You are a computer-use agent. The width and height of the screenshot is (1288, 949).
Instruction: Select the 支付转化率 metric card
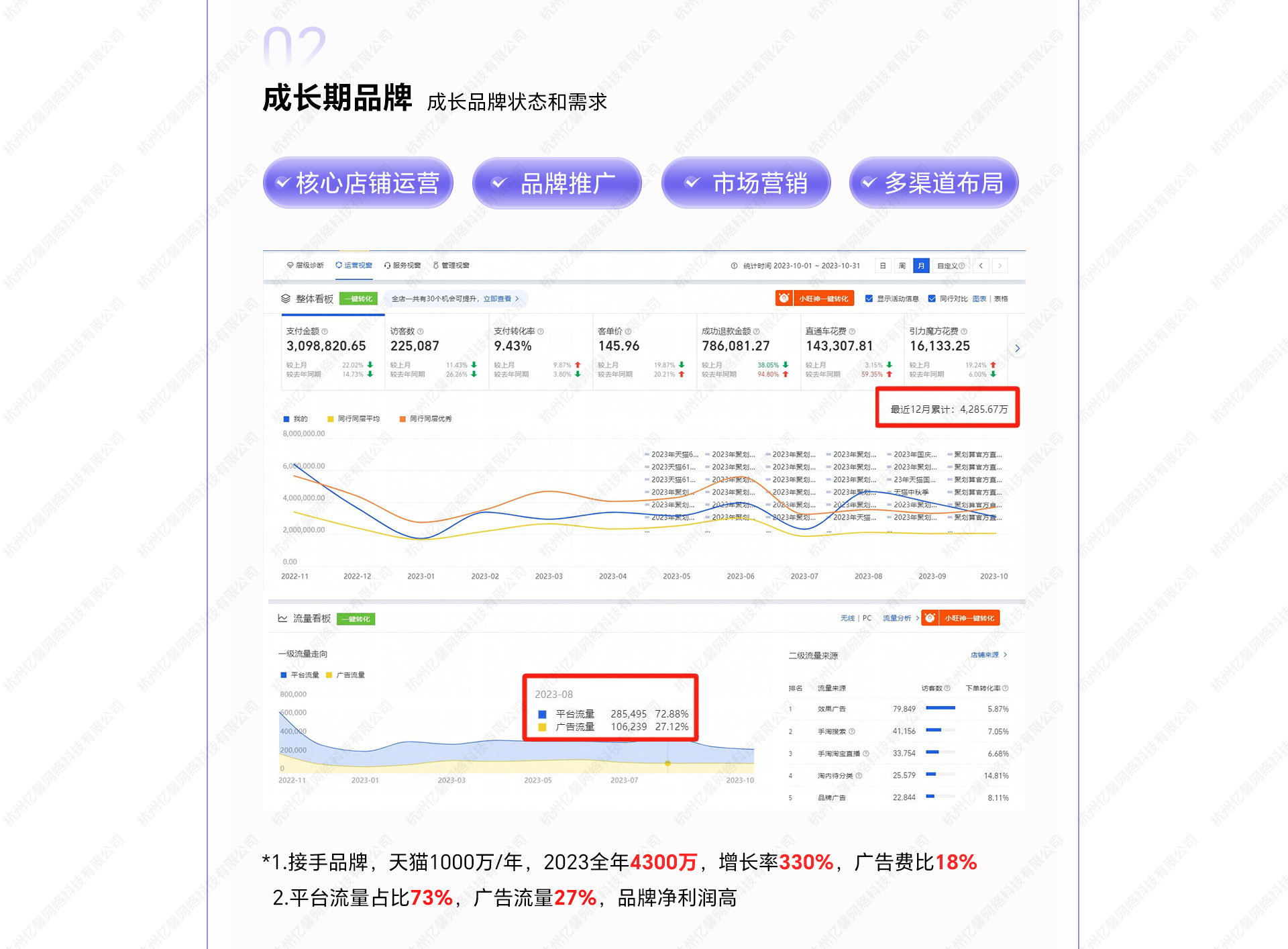(541, 352)
